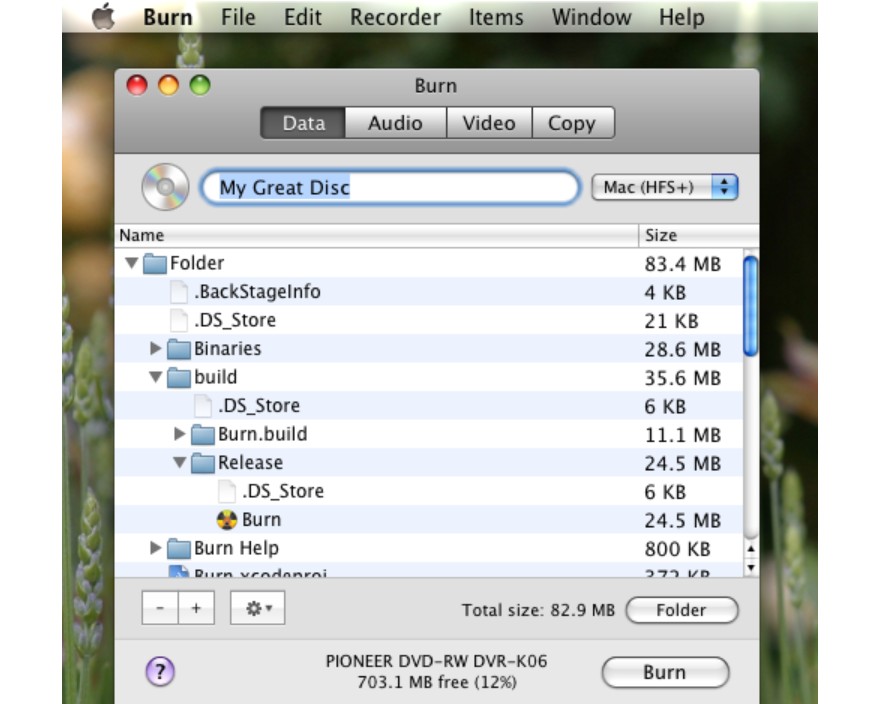This screenshot has width=896, height=704.
Task: Minimize the Burn window with the yellow button
Action: [x=169, y=86]
